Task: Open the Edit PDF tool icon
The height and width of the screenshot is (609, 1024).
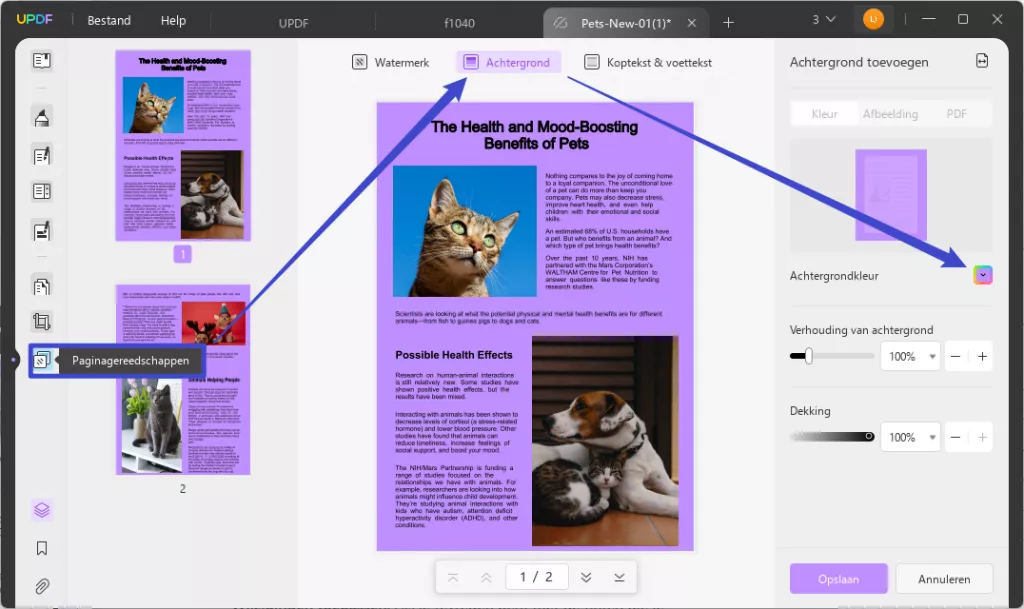Action: 42,156
